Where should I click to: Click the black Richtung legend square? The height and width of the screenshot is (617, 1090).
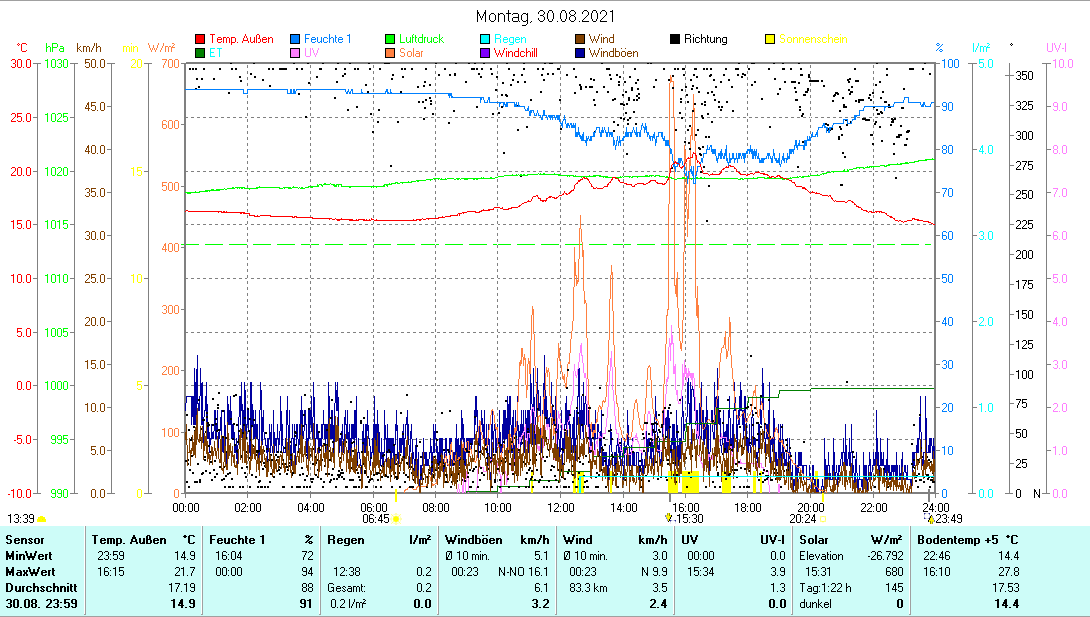(x=675, y=39)
